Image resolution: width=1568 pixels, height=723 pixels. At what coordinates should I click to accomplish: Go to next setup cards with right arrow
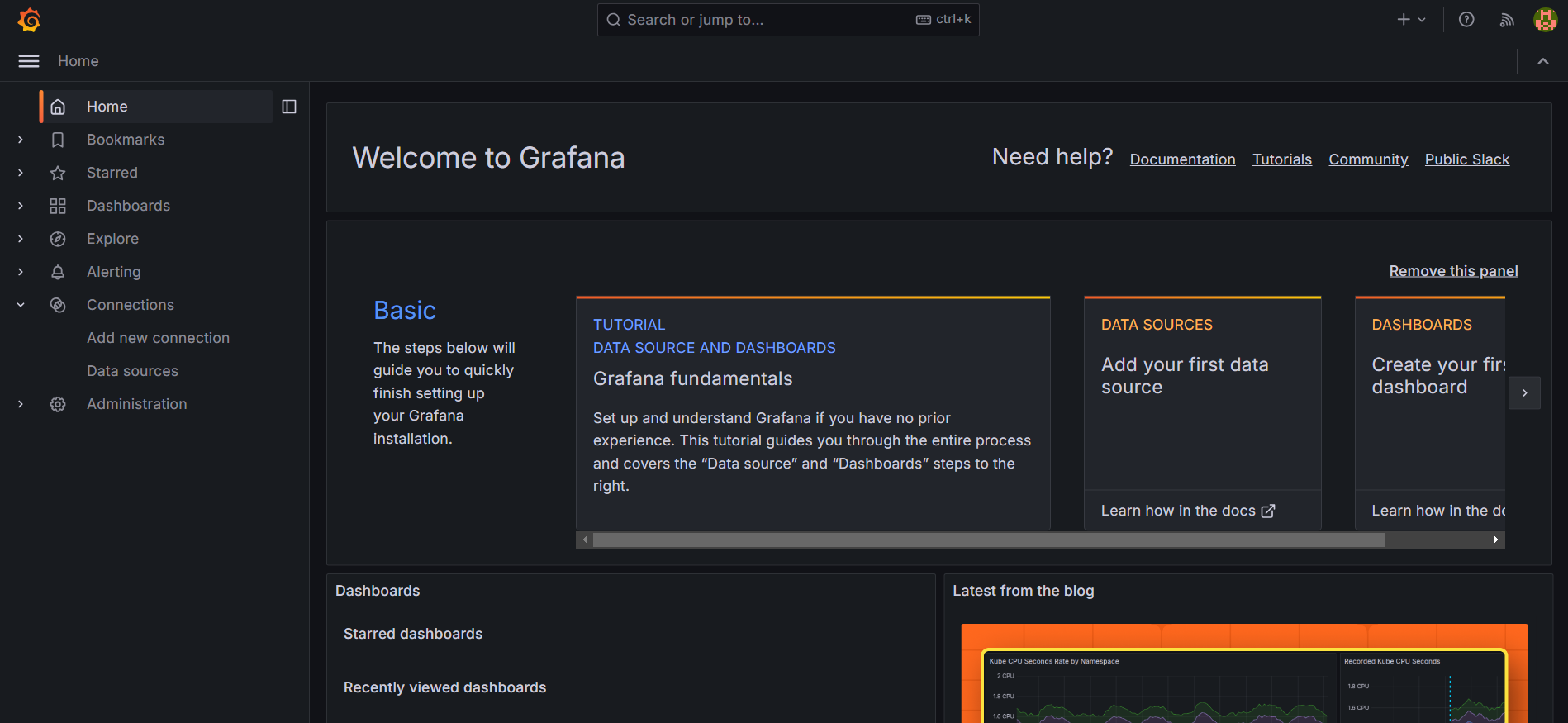[1524, 393]
